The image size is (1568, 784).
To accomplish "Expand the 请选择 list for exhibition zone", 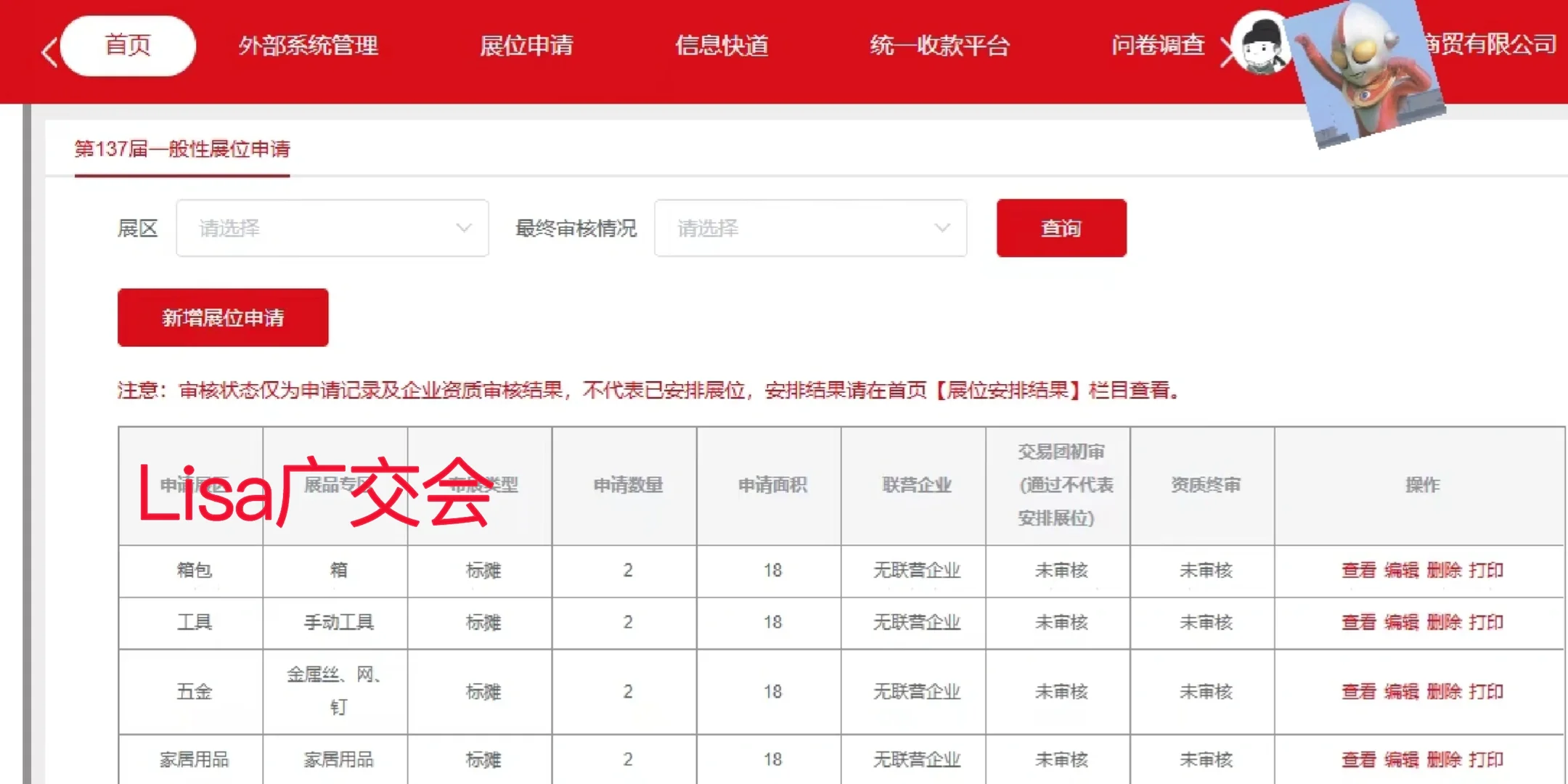I will [332, 228].
